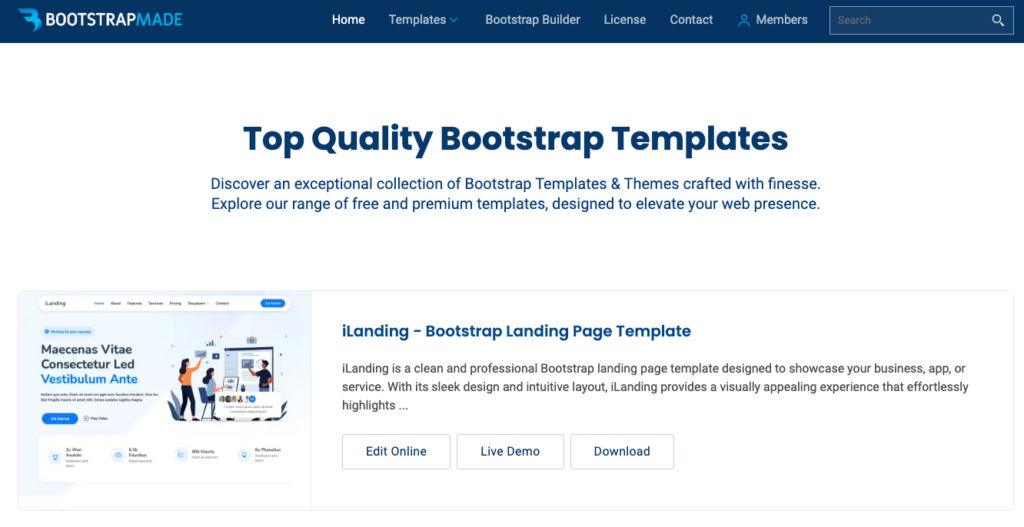1024x527 pixels.
Task: Focus the Search input field
Action: (905, 20)
